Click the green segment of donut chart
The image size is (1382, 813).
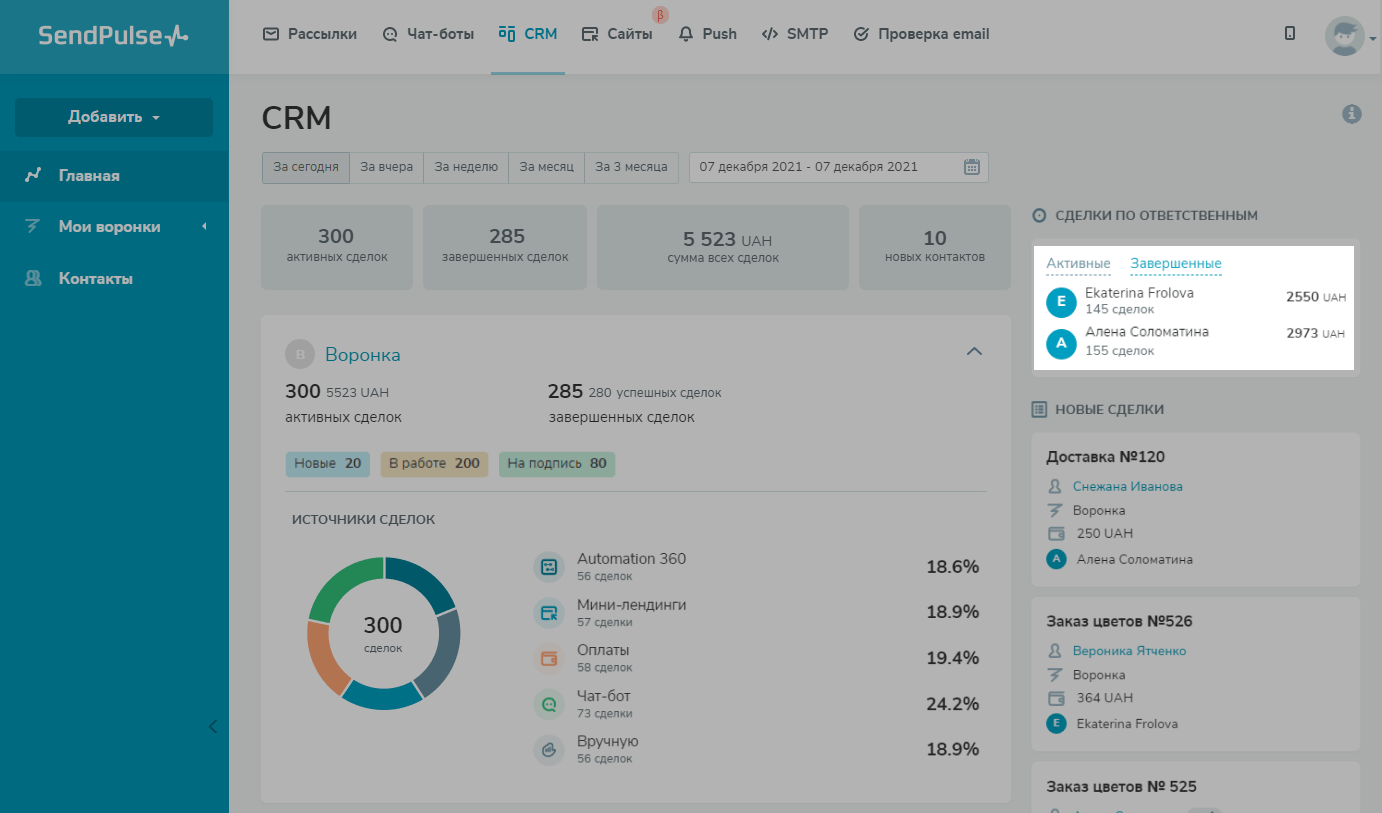[340, 587]
